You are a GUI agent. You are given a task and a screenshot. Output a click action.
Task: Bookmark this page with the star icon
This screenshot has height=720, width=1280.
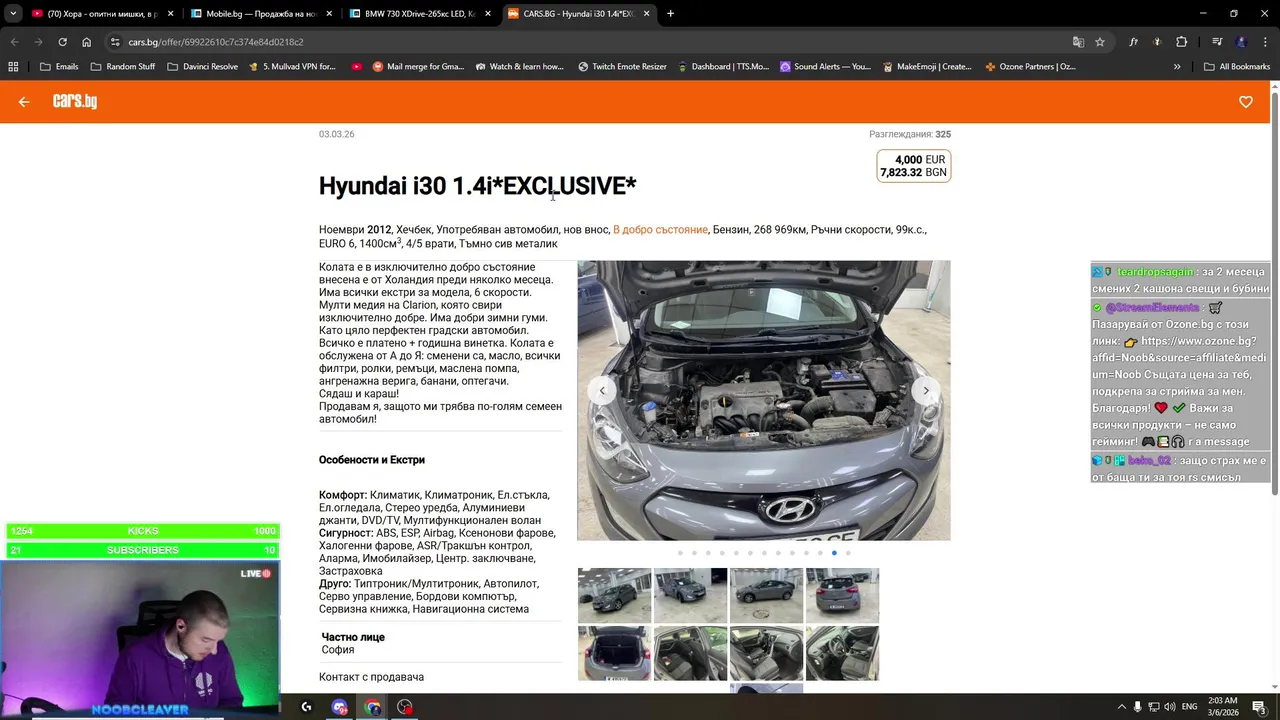pos(1100,42)
